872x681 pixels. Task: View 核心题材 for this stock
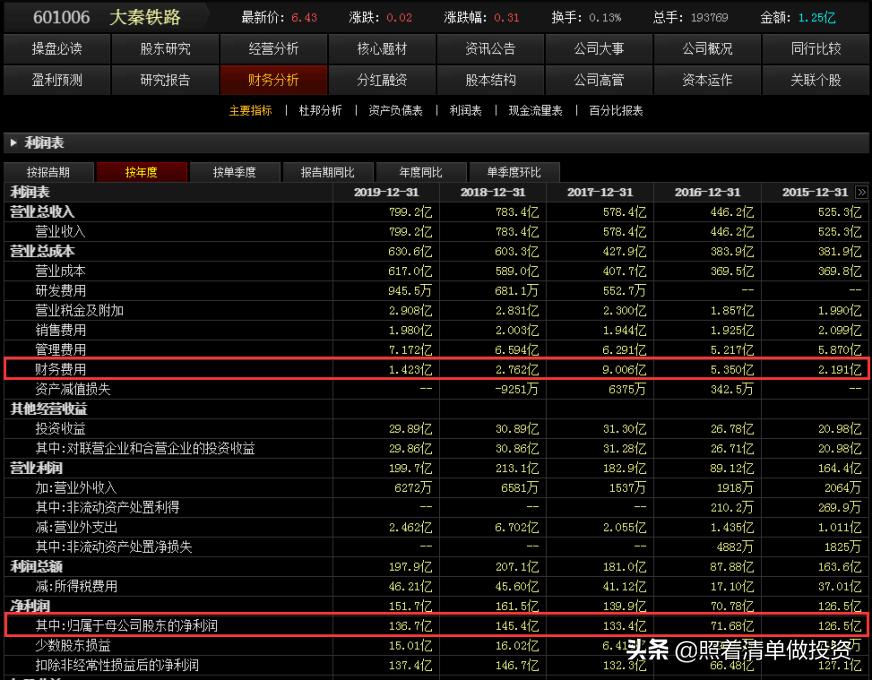(382, 46)
